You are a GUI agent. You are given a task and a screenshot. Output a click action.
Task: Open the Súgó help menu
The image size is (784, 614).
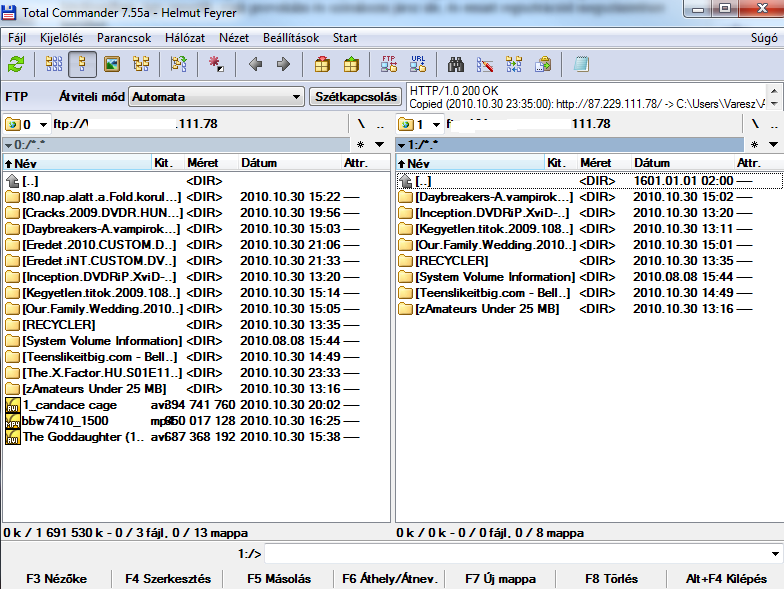click(764, 38)
